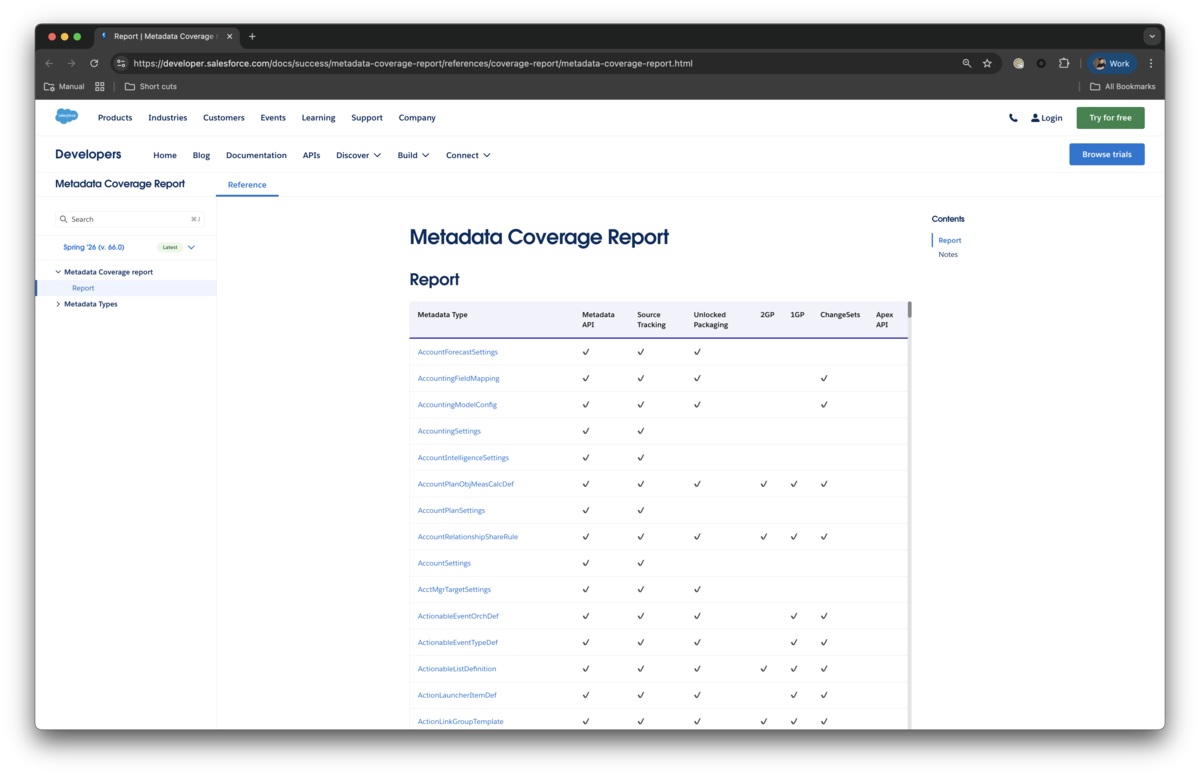This screenshot has width=1200, height=776.
Task: Click the phone contact icon
Action: (x=1013, y=118)
